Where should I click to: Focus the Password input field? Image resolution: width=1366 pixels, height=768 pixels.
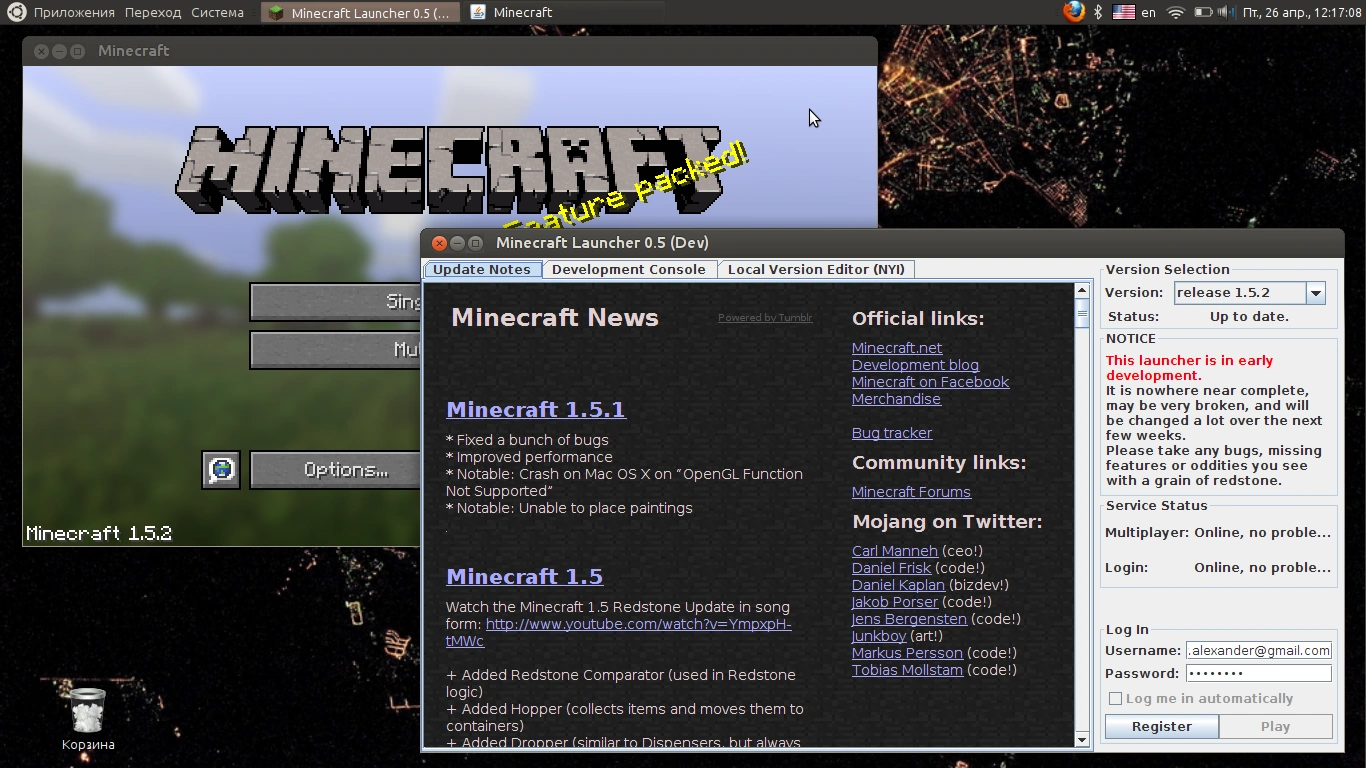pyautogui.click(x=1258, y=673)
